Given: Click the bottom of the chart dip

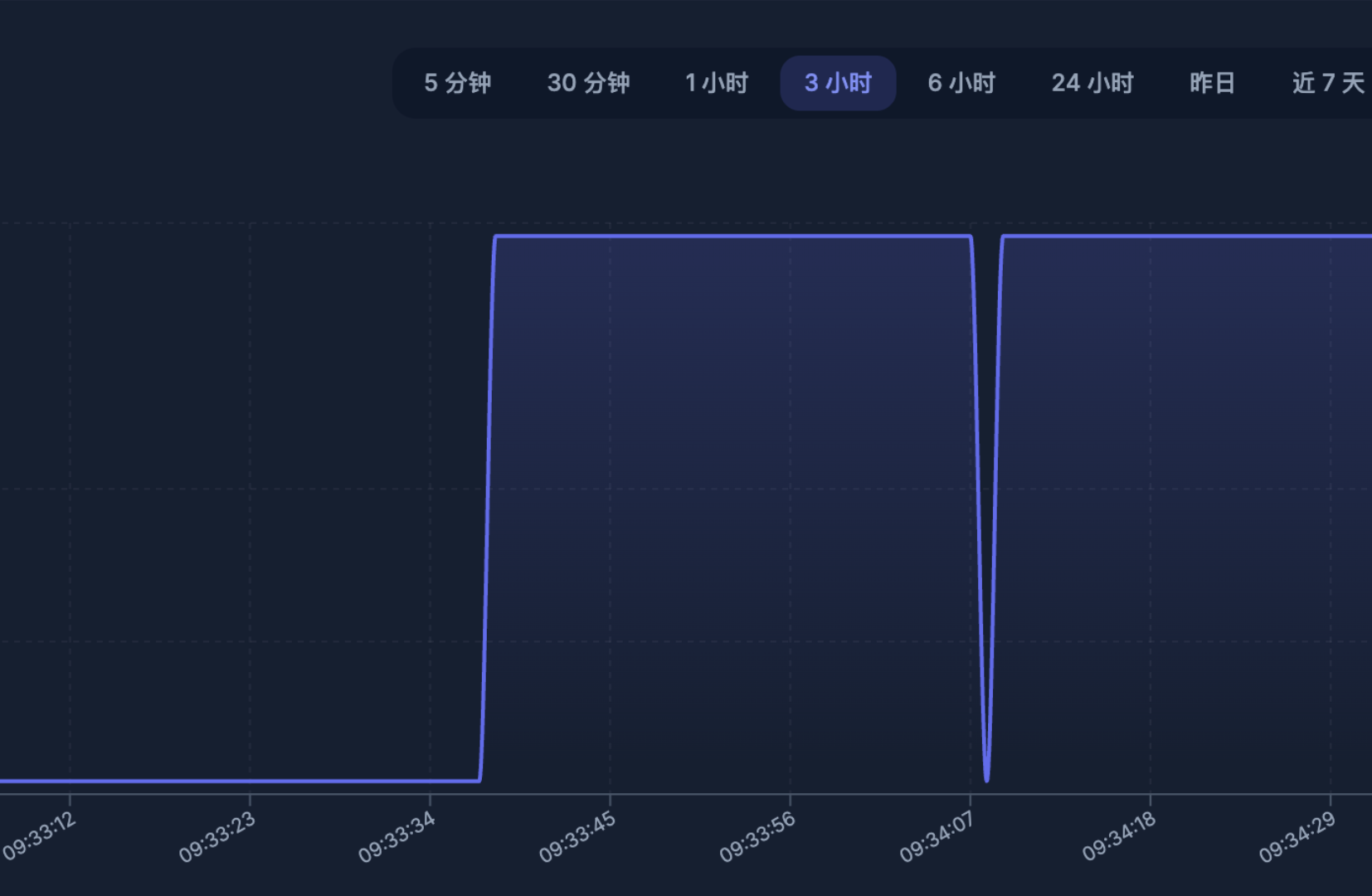Looking at the screenshot, I should tap(986, 779).
